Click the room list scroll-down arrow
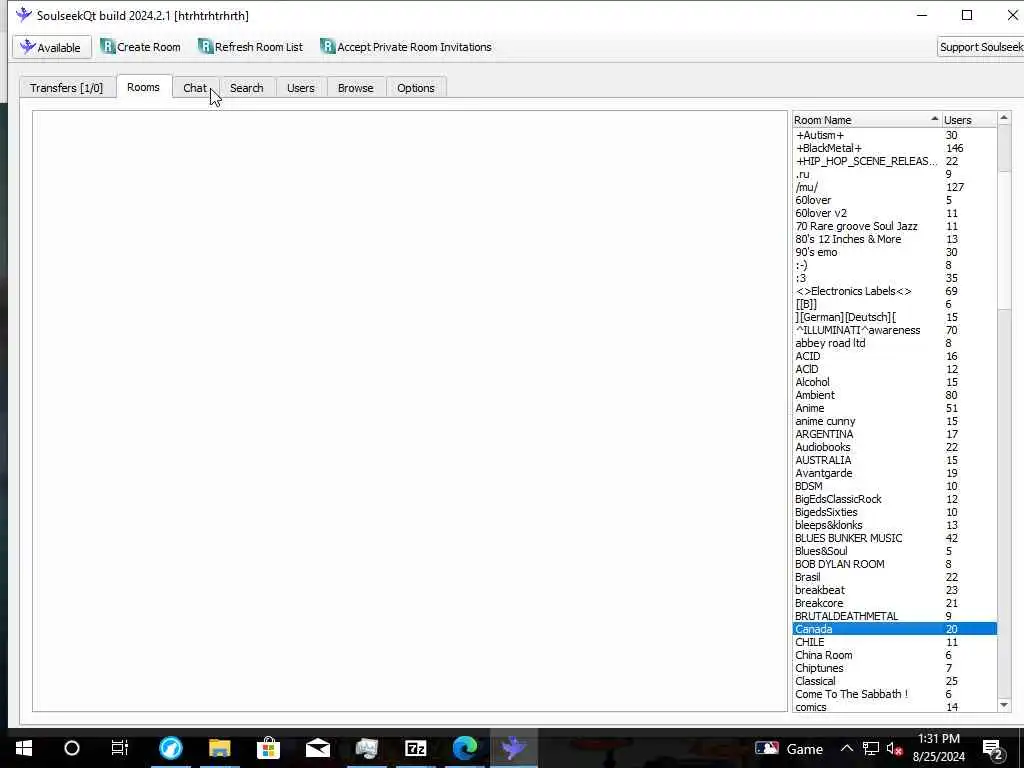 (1004, 705)
